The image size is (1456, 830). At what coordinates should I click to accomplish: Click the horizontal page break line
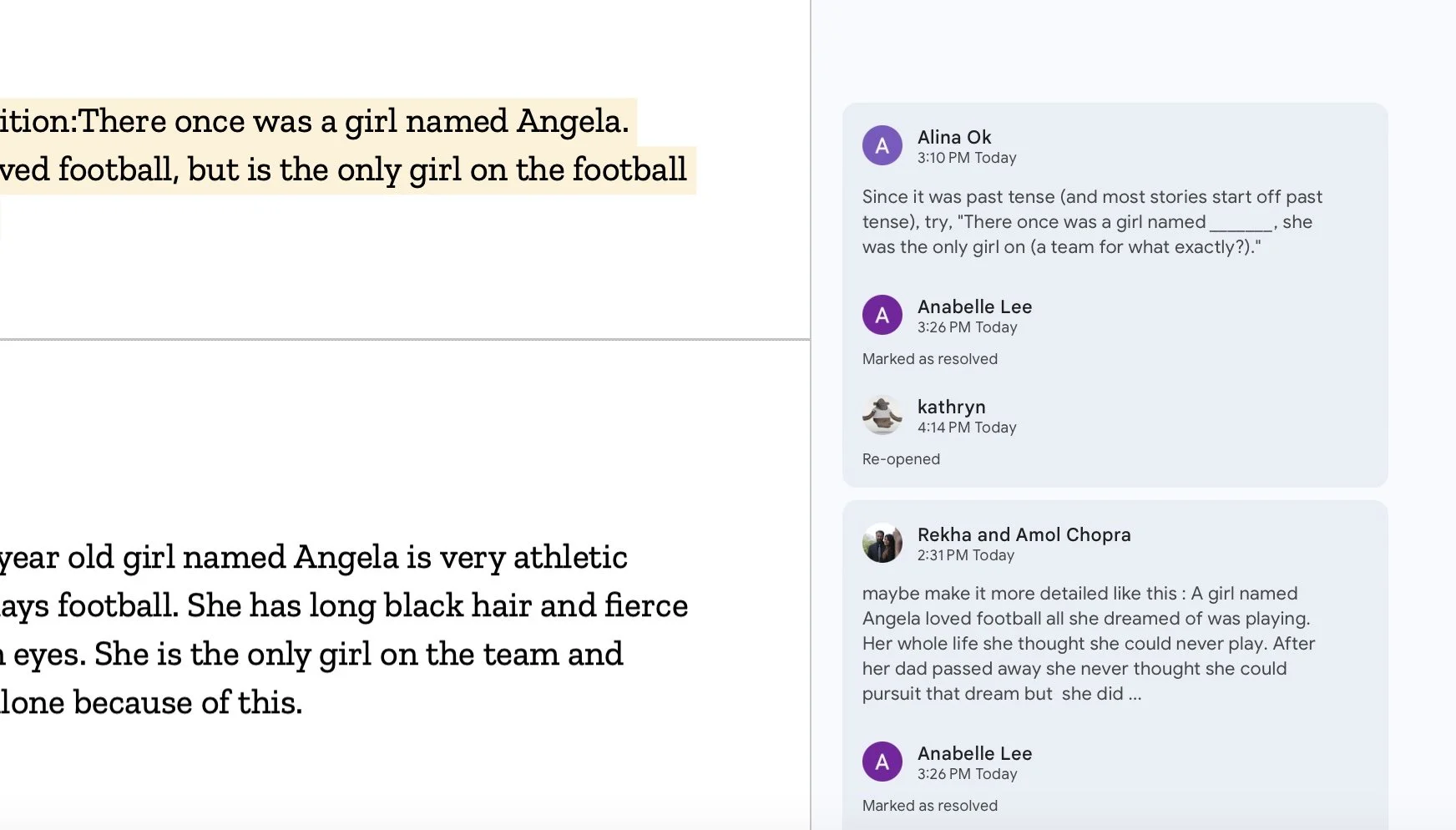pyautogui.click(x=405, y=340)
